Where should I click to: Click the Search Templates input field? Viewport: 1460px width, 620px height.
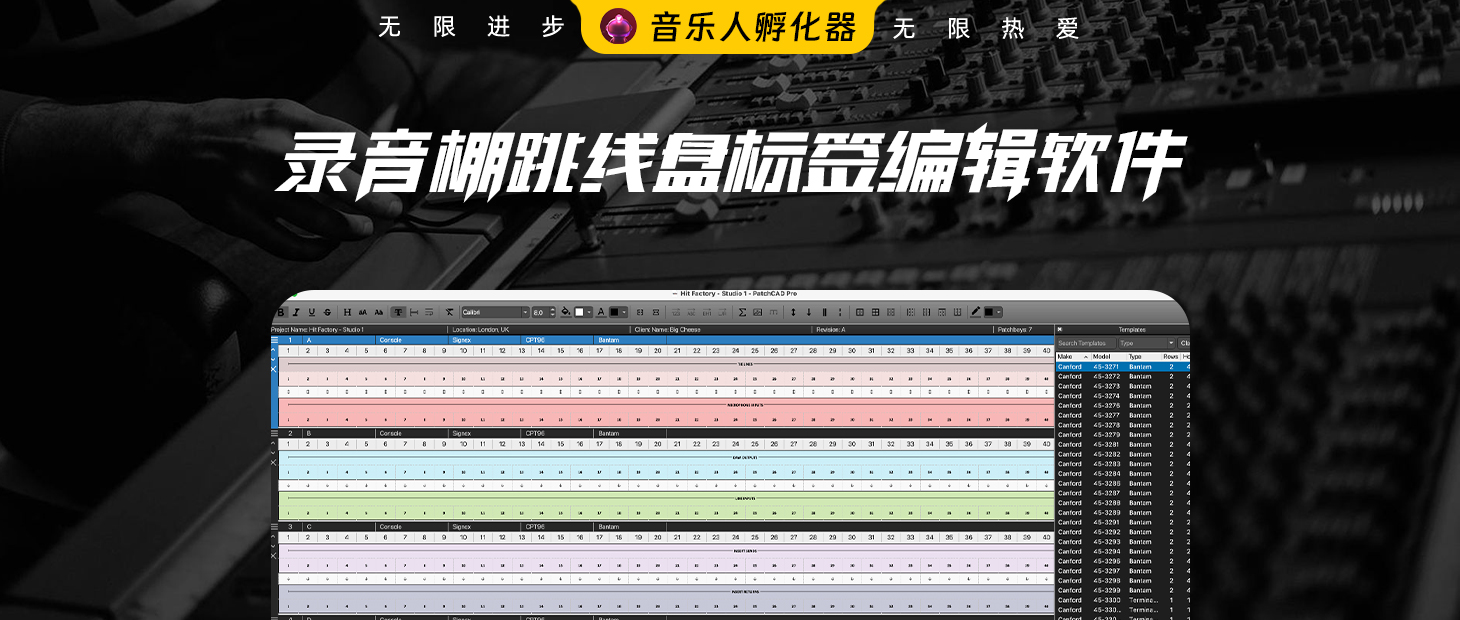coord(1085,343)
